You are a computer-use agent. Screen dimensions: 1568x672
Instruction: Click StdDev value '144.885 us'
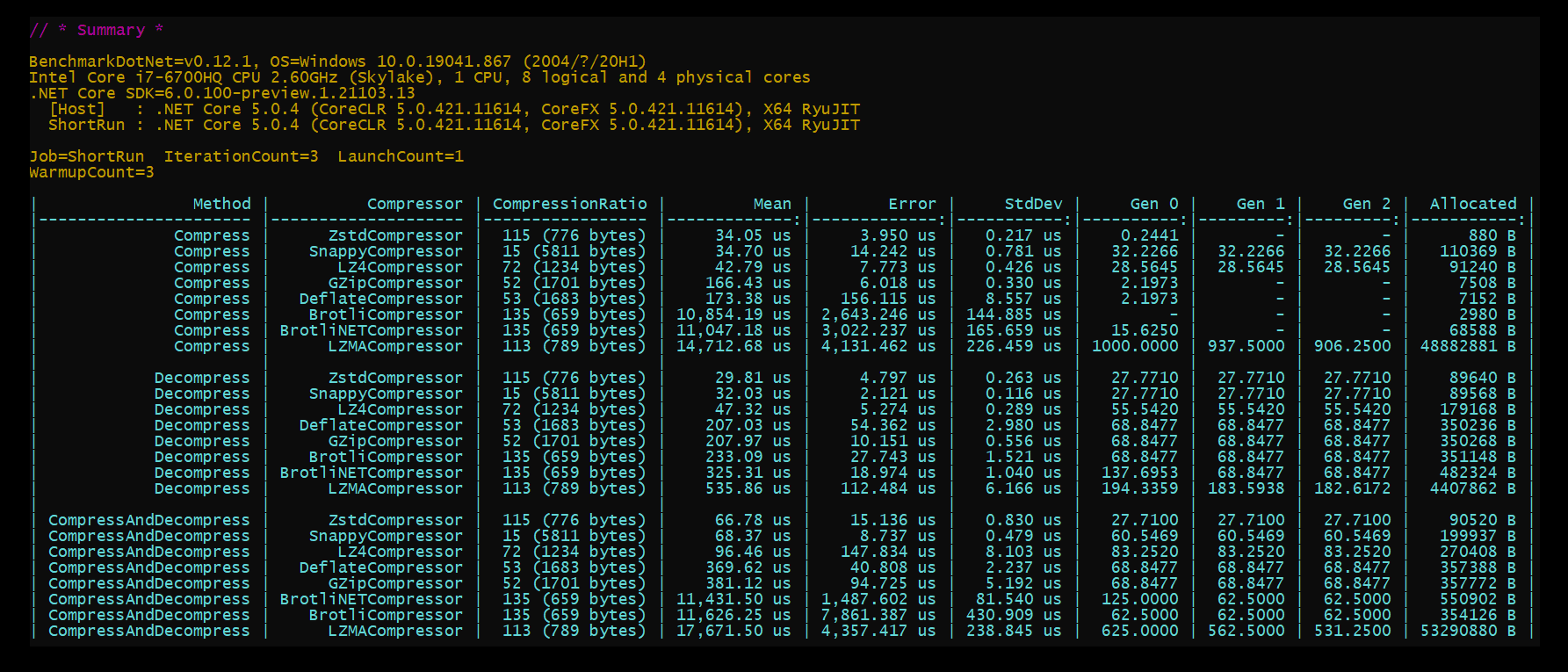[x=1014, y=314]
